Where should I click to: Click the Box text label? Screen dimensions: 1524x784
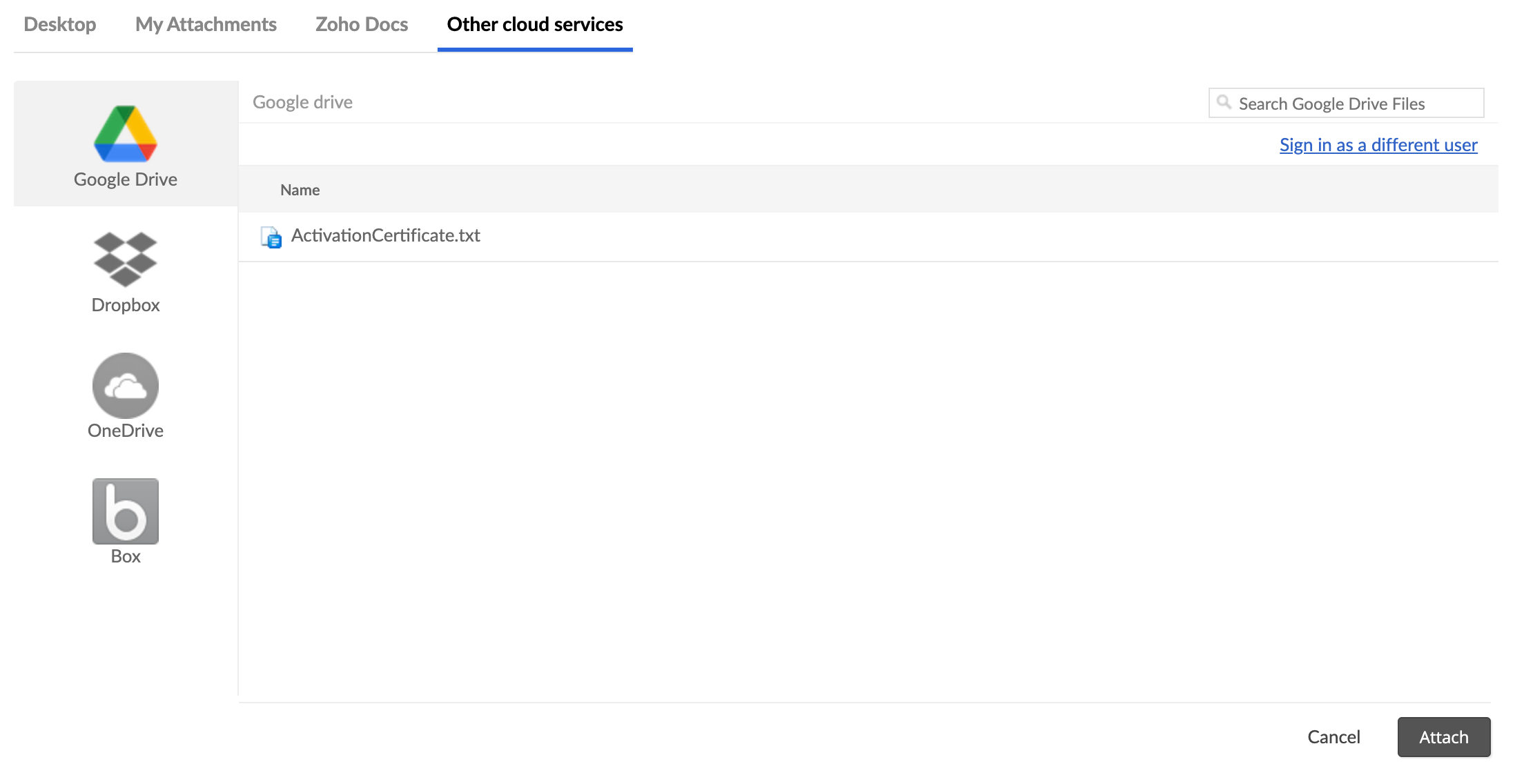coord(126,556)
